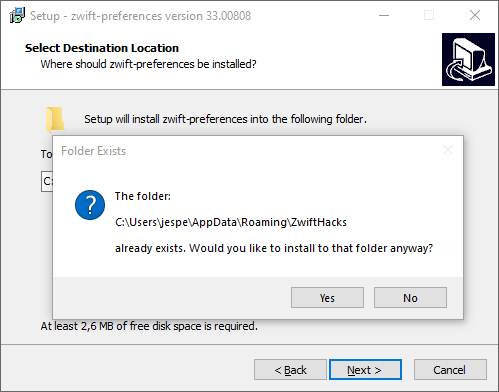Close the Folder Exists dialog with X

coord(448,150)
